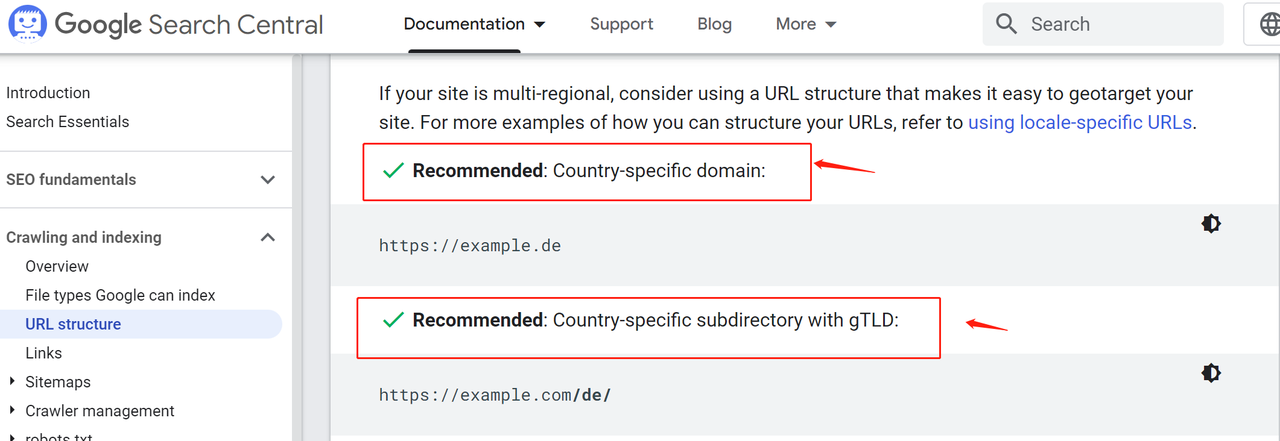Go to the Blog tab

714,24
